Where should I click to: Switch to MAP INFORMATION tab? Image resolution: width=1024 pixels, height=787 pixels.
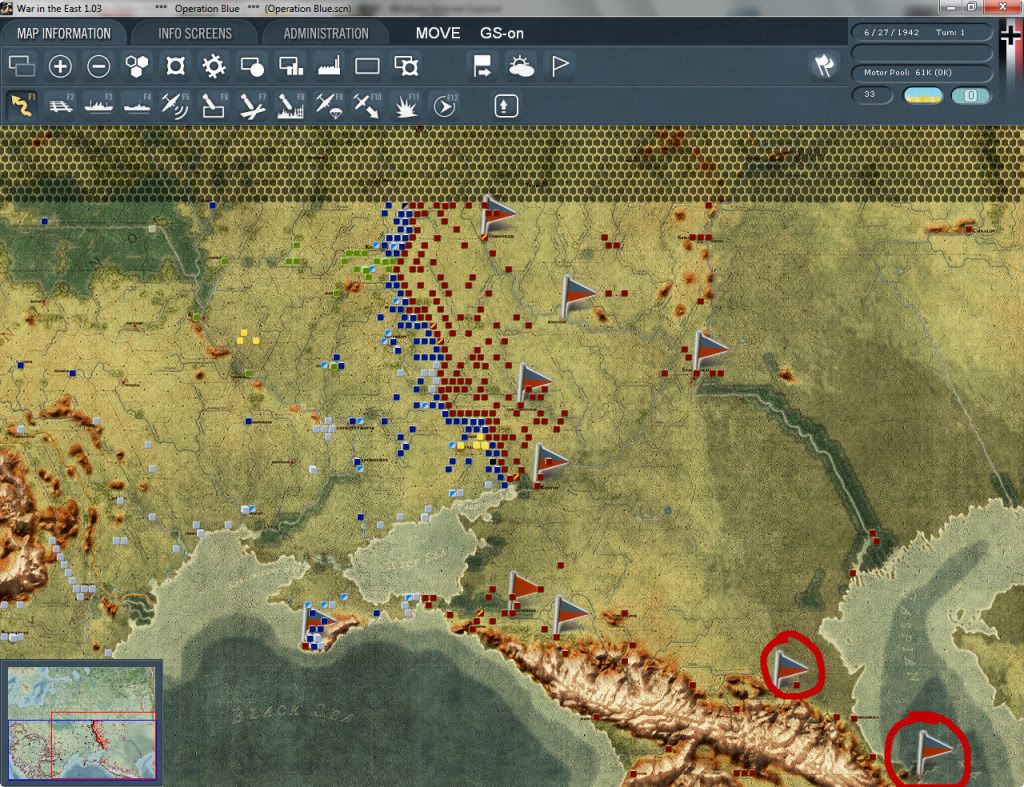click(x=64, y=33)
